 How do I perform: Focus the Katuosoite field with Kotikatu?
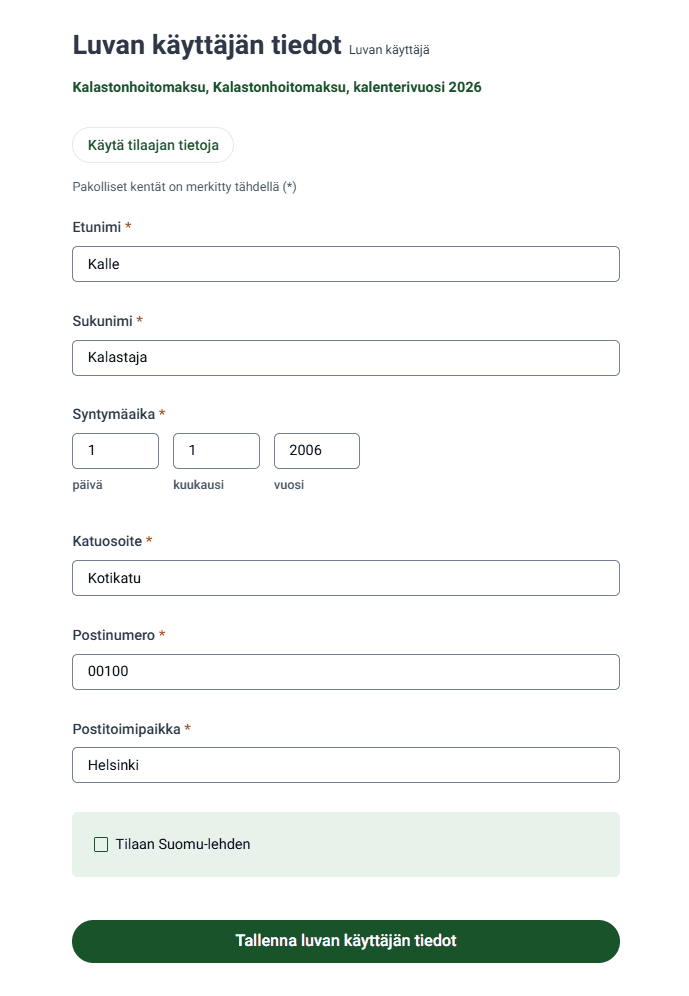pyautogui.click(x=346, y=578)
